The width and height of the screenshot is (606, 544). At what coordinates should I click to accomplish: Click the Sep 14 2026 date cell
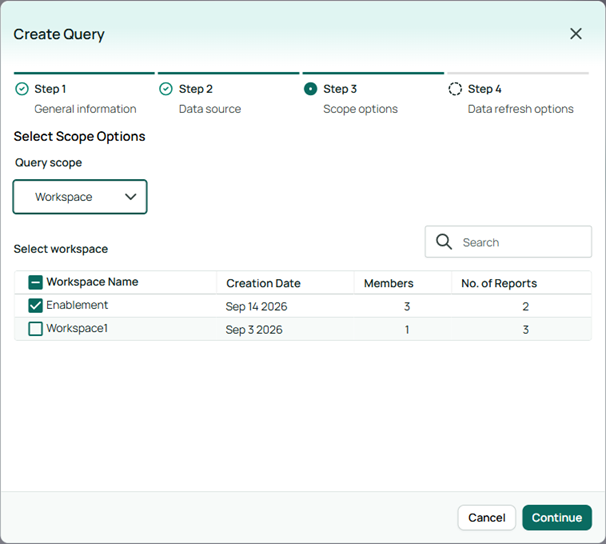tap(256, 306)
